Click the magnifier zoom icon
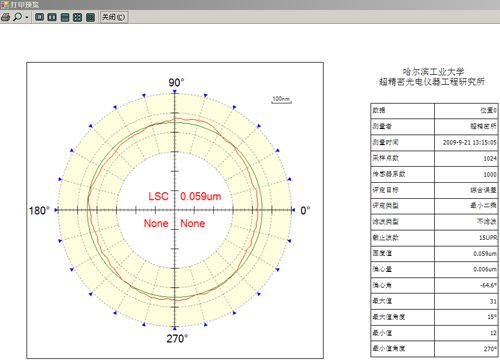Image resolution: width=500 pixels, height=360 pixels. (x=17, y=17)
